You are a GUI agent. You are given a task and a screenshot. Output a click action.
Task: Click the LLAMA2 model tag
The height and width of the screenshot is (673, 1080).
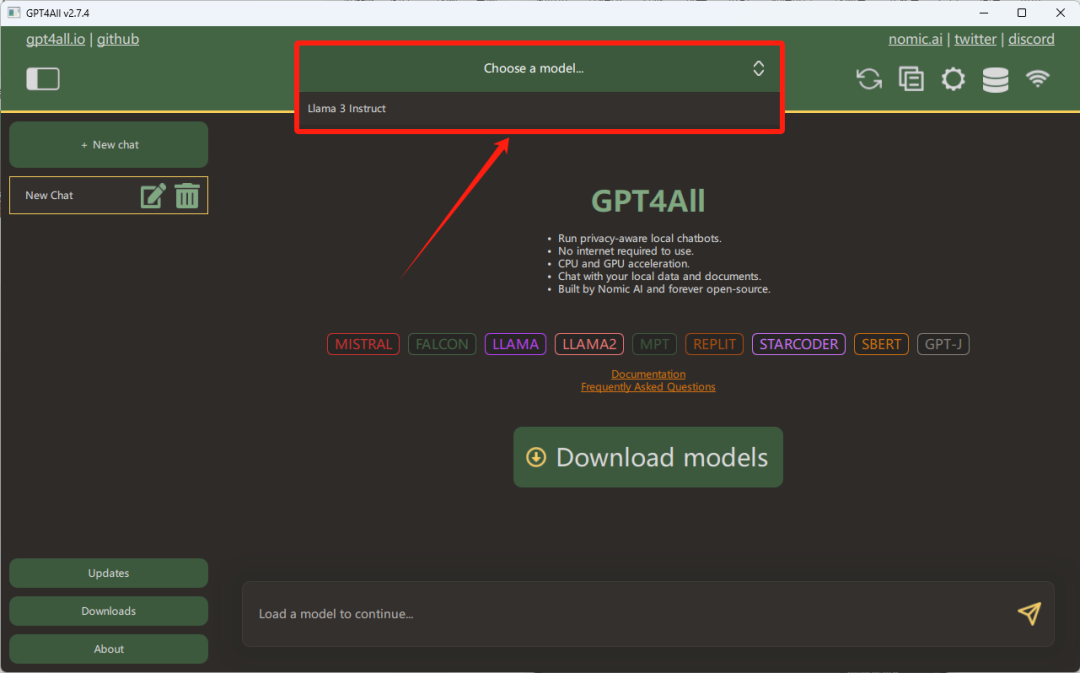click(x=590, y=344)
